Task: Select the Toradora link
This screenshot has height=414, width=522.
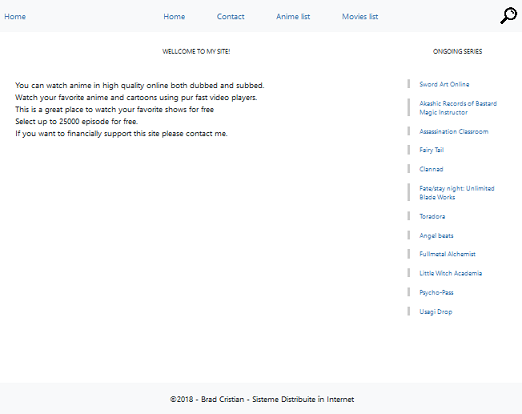Action: click(432, 216)
